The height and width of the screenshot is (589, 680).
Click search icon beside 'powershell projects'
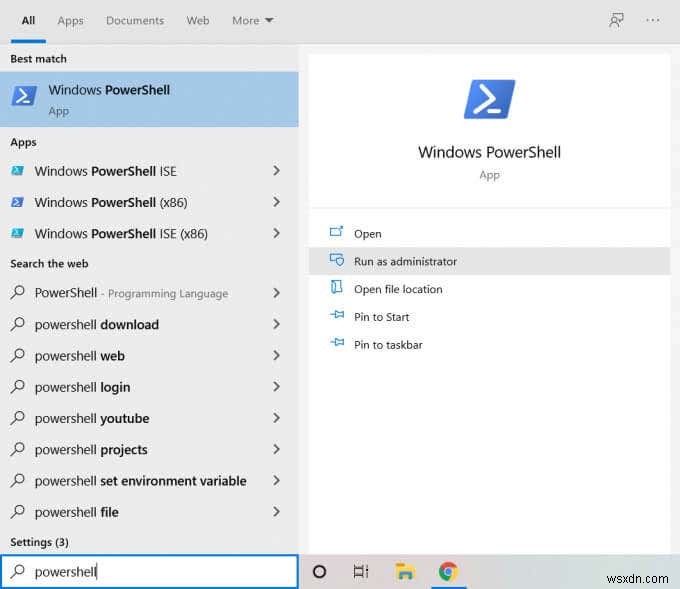[17, 449]
